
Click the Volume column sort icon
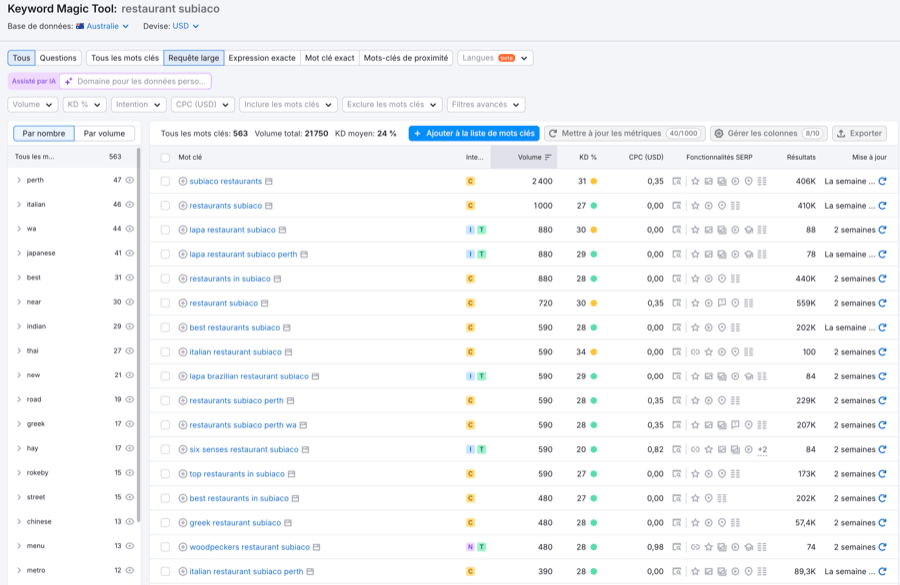coord(548,157)
